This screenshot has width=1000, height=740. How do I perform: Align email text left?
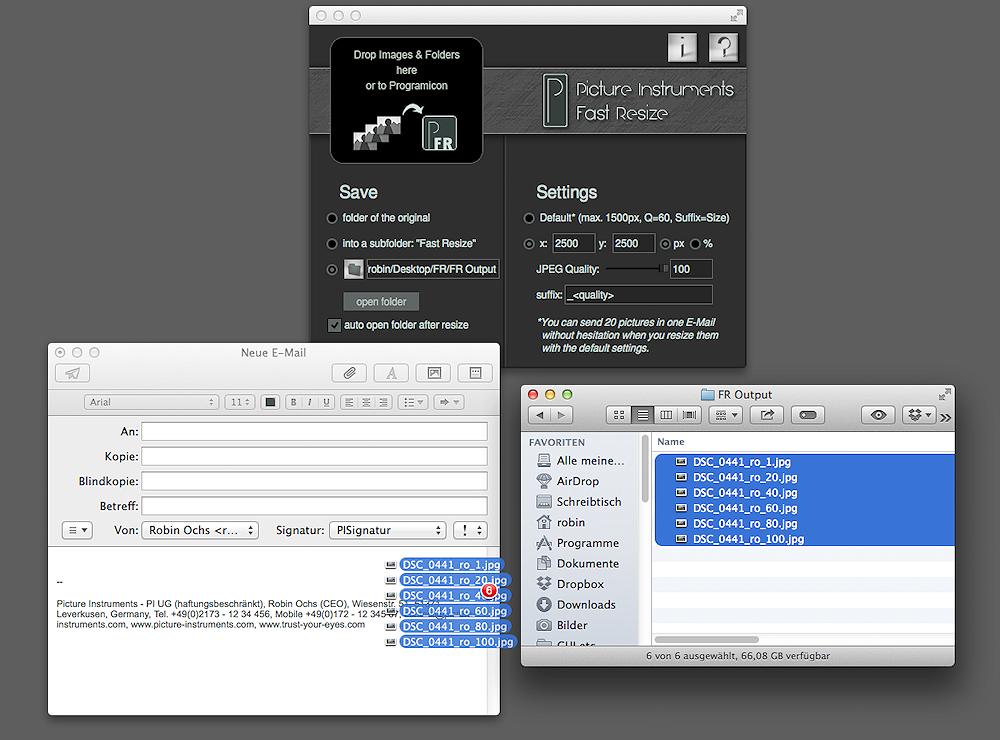pyautogui.click(x=349, y=402)
